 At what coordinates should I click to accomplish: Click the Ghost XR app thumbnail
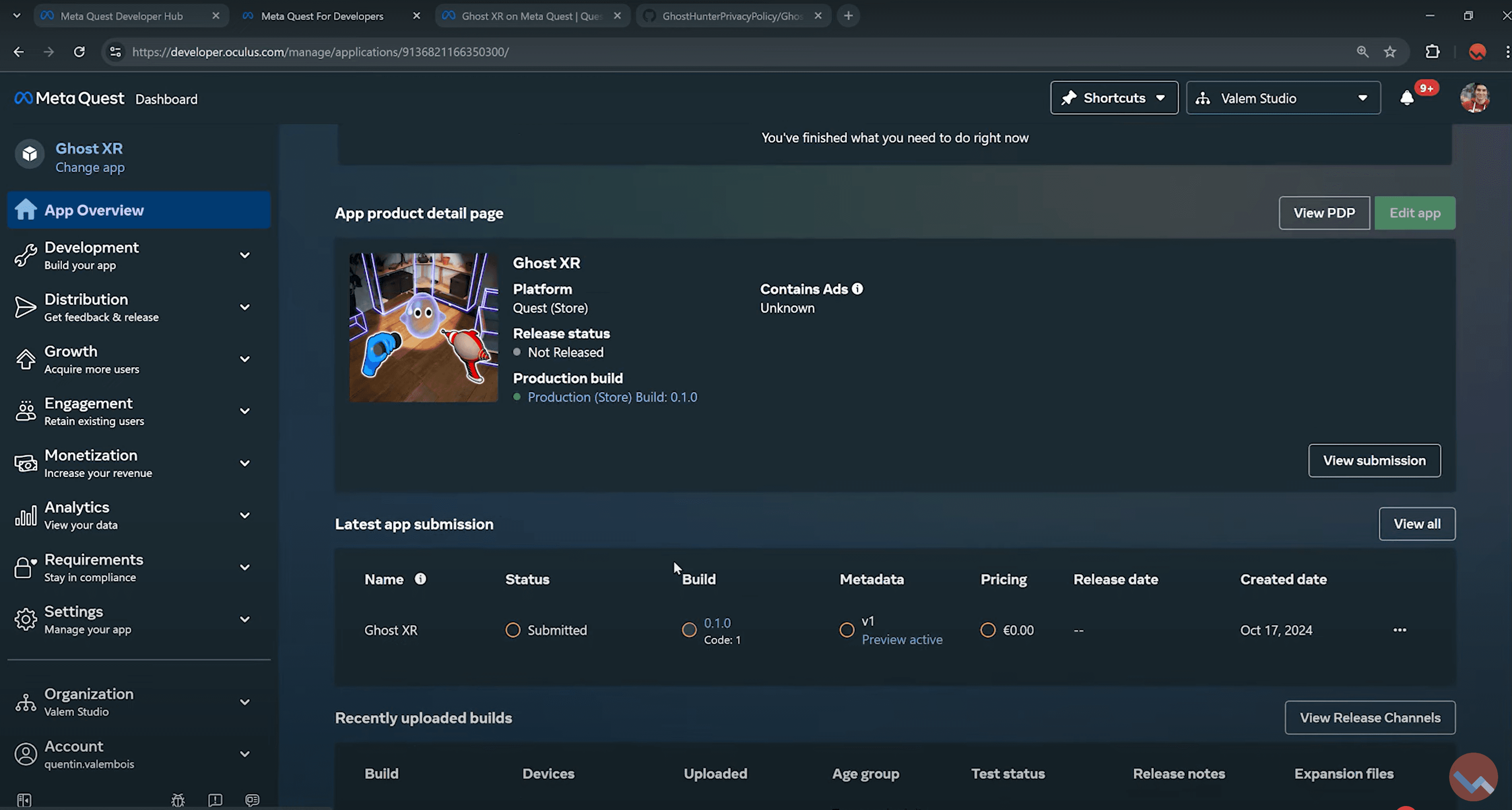[423, 327]
